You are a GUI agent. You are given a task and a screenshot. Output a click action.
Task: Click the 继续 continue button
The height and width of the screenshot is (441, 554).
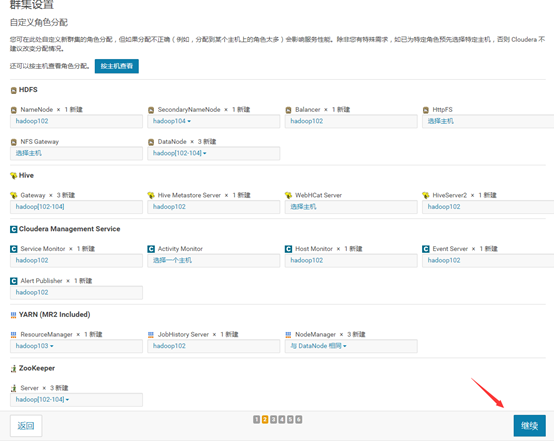[529, 426]
